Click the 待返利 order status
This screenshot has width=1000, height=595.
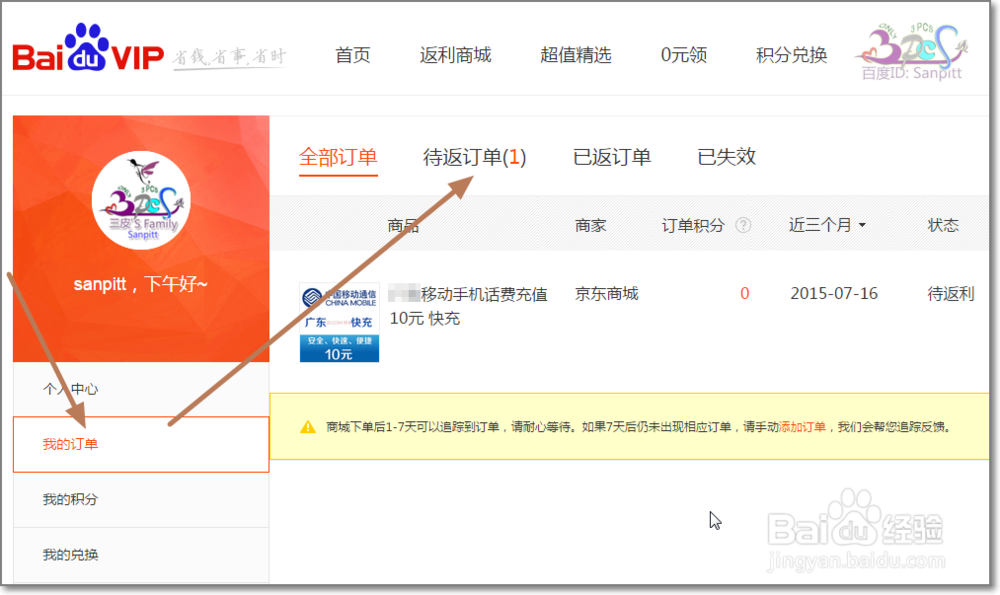pos(950,293)
